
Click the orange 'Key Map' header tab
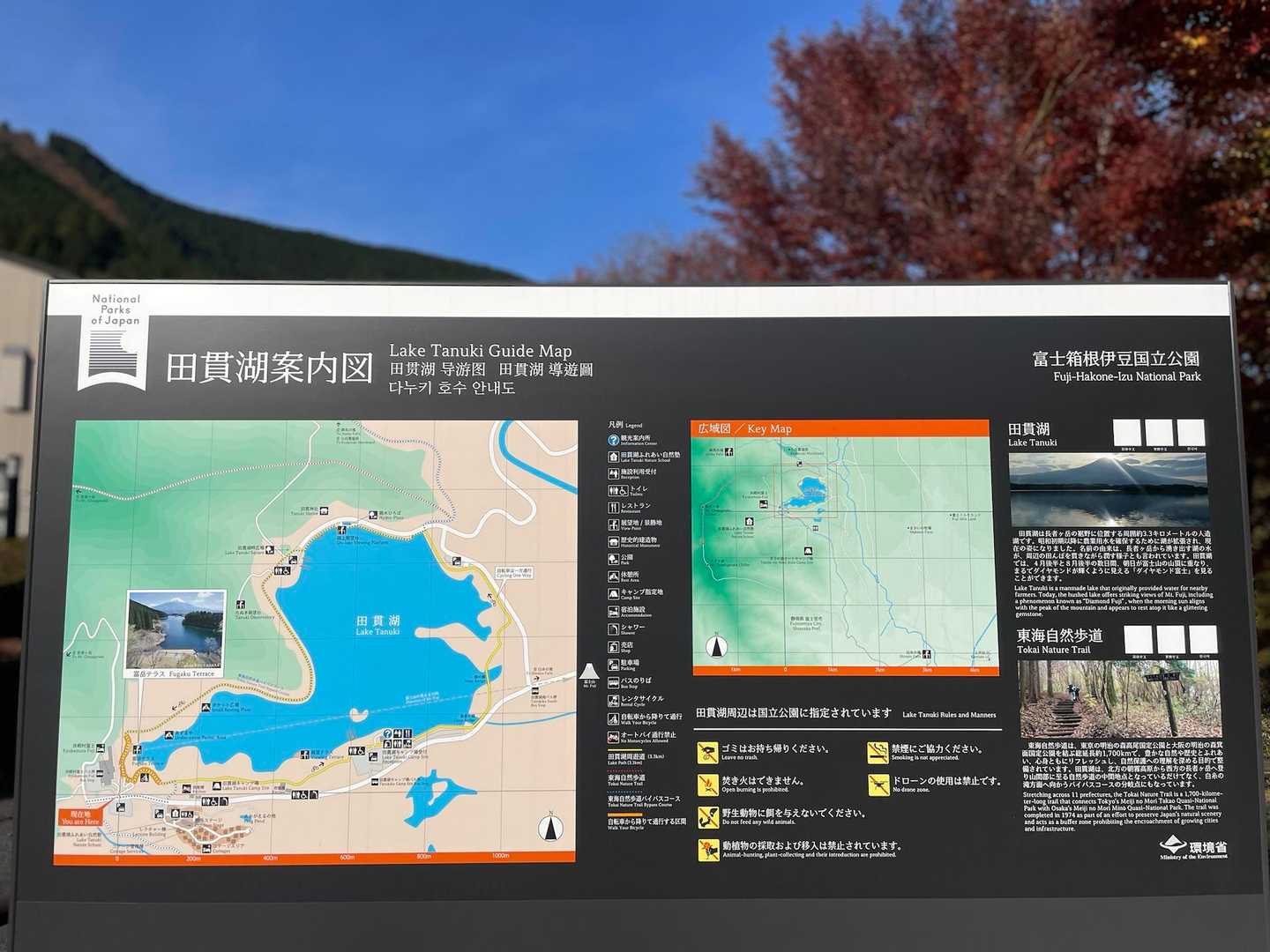(x=839, y=428)
